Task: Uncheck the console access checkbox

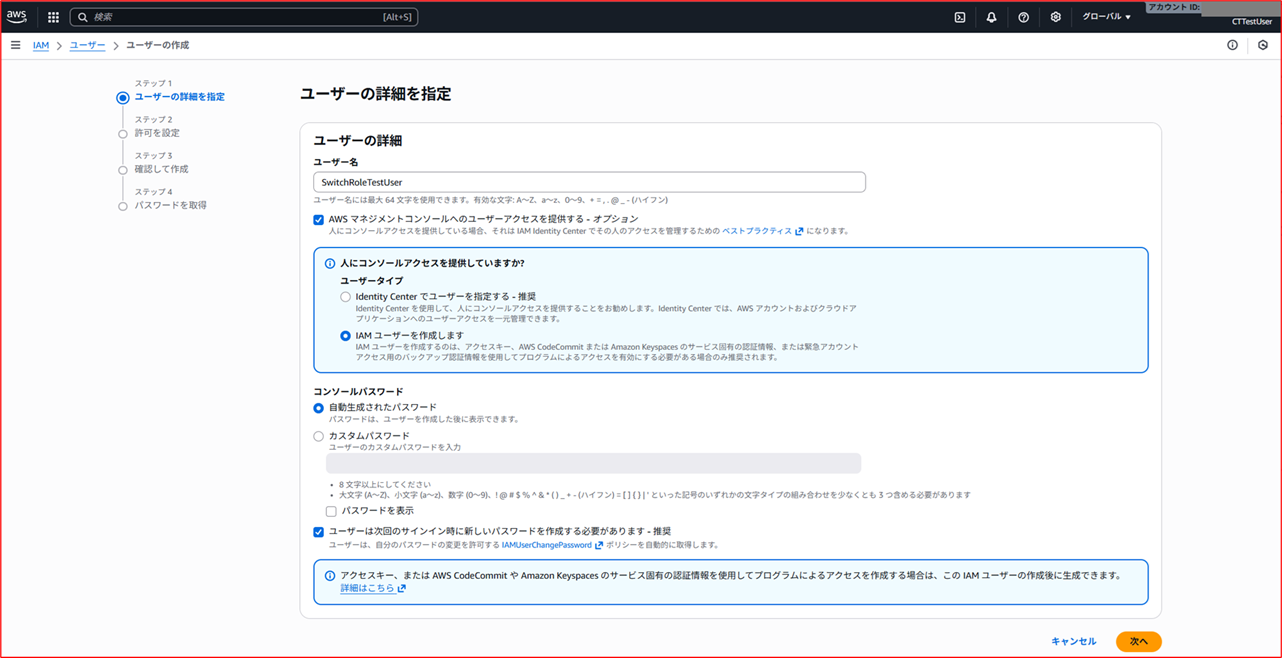Action: tap(318, 220)
